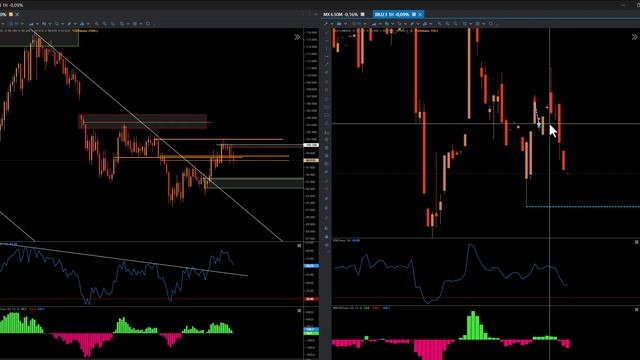This screenshot has height=360, width=640.
Task: Open dropdown arrow beside left toolbar pen icon
Action: click(75, 24)
